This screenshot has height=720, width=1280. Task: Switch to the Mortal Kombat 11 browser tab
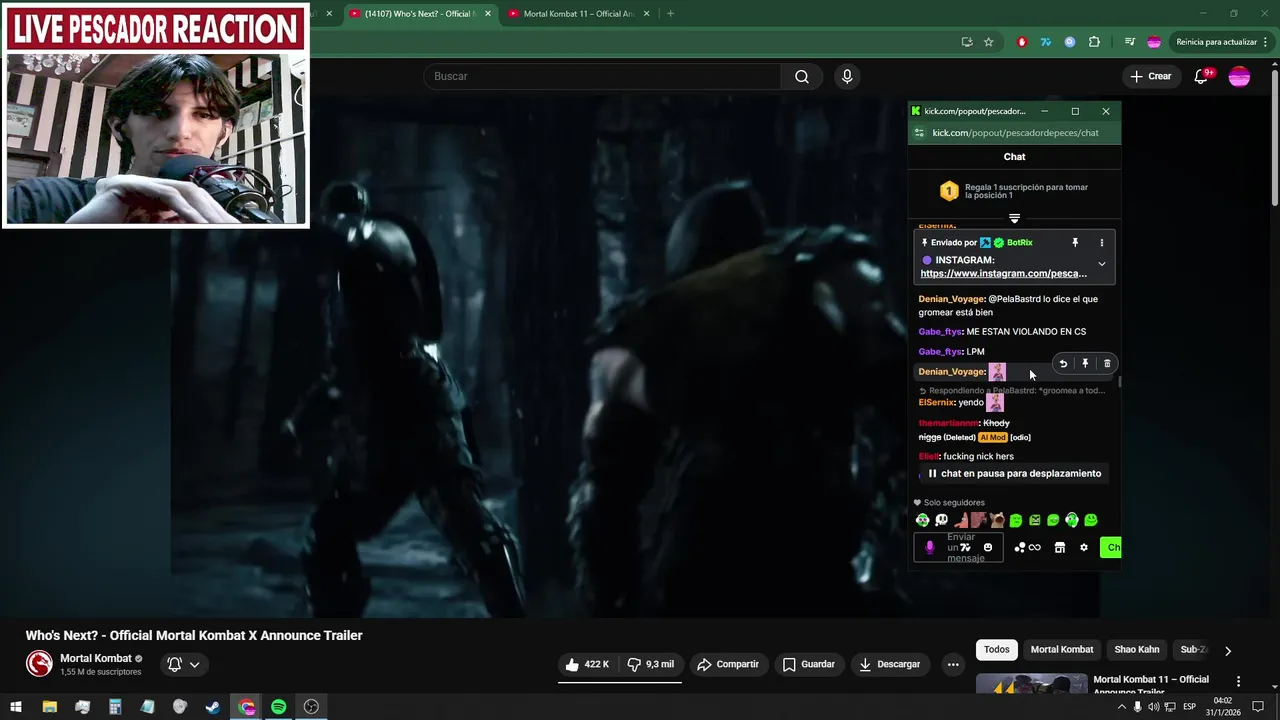click(x=578, y=14)
